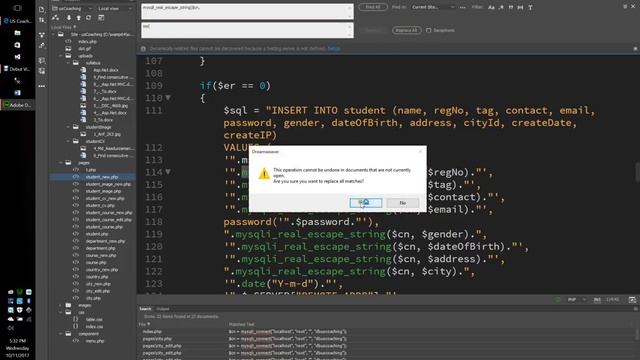Click the Task View icon on taskbar
The height and width of the screenshot is (360, 640).
pyautogui.click(x=17, y=8)
